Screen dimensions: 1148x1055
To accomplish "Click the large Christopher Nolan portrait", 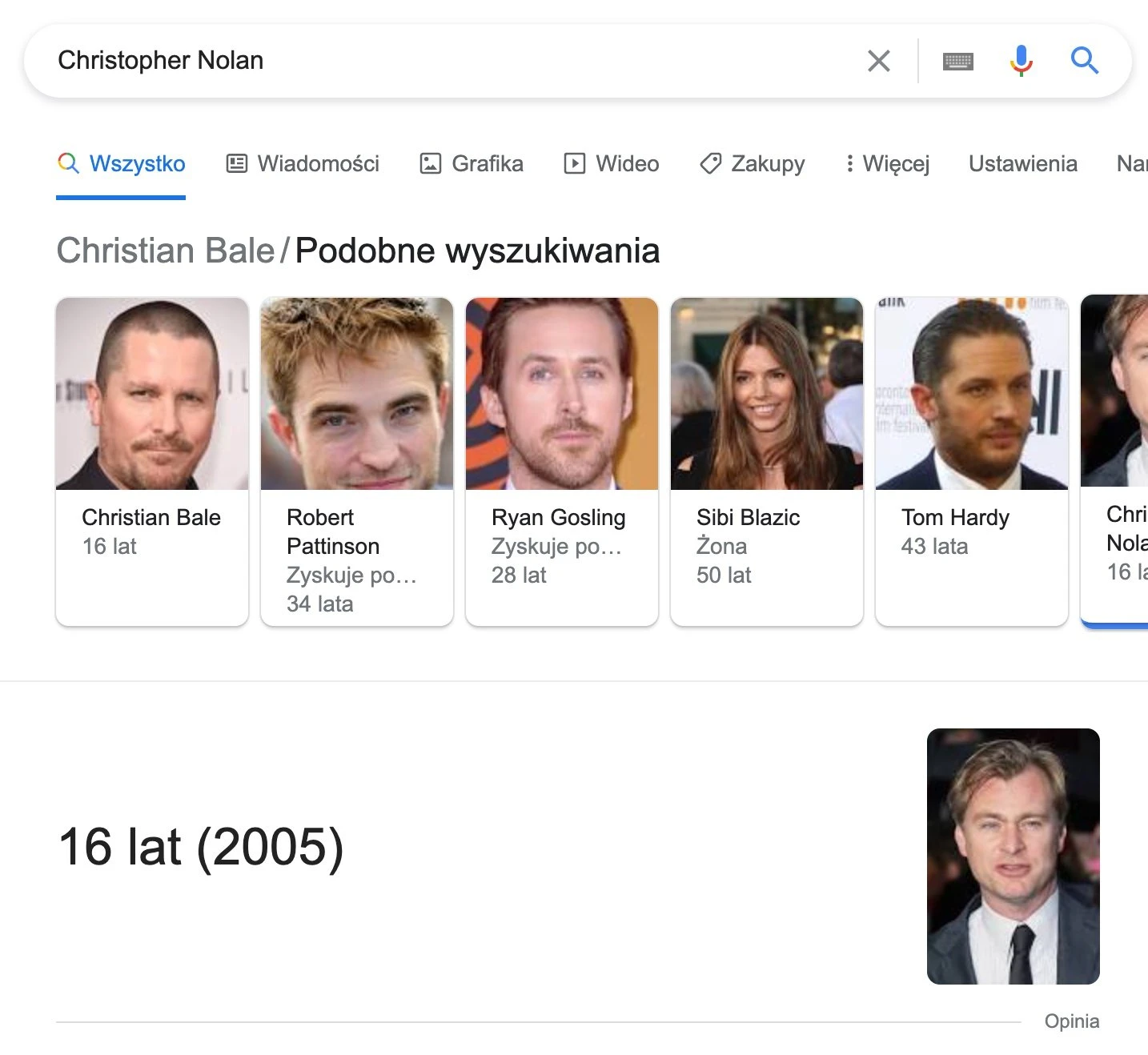I will pos(1013,856).
